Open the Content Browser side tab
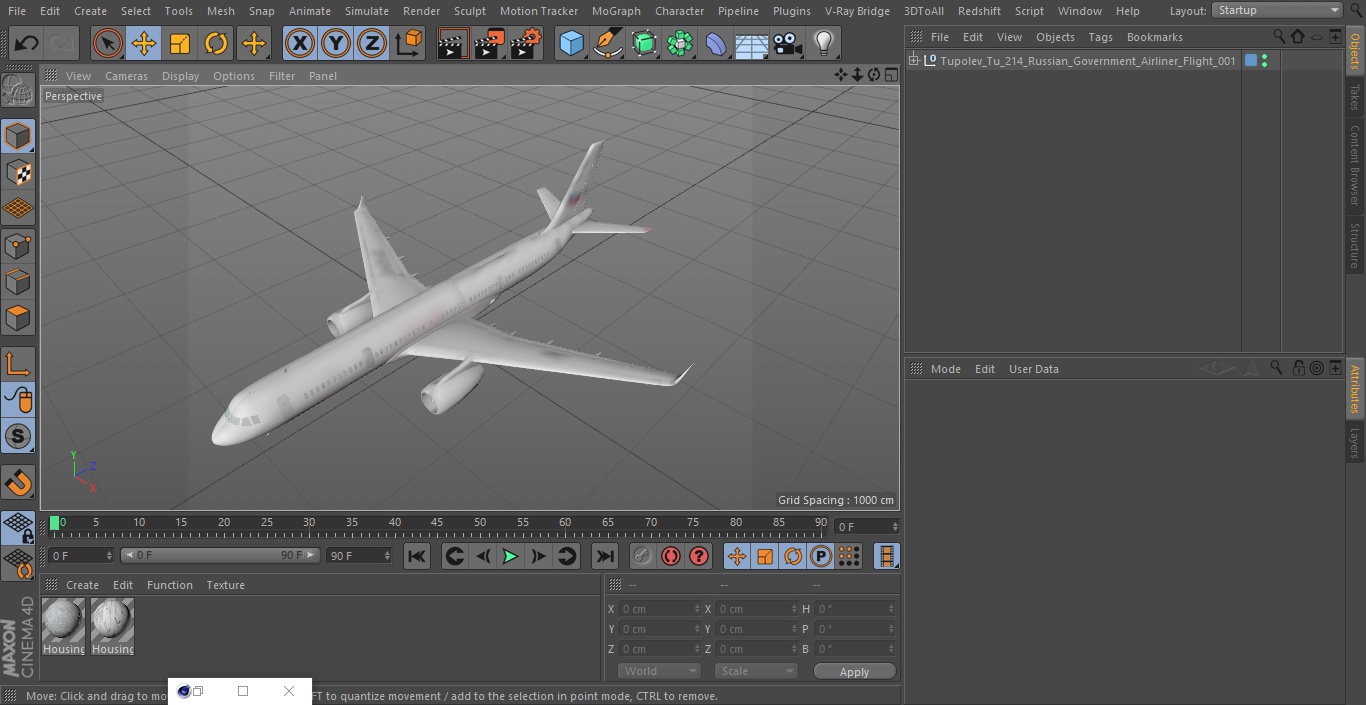 pyautogui.click(x=1355, y=165)
